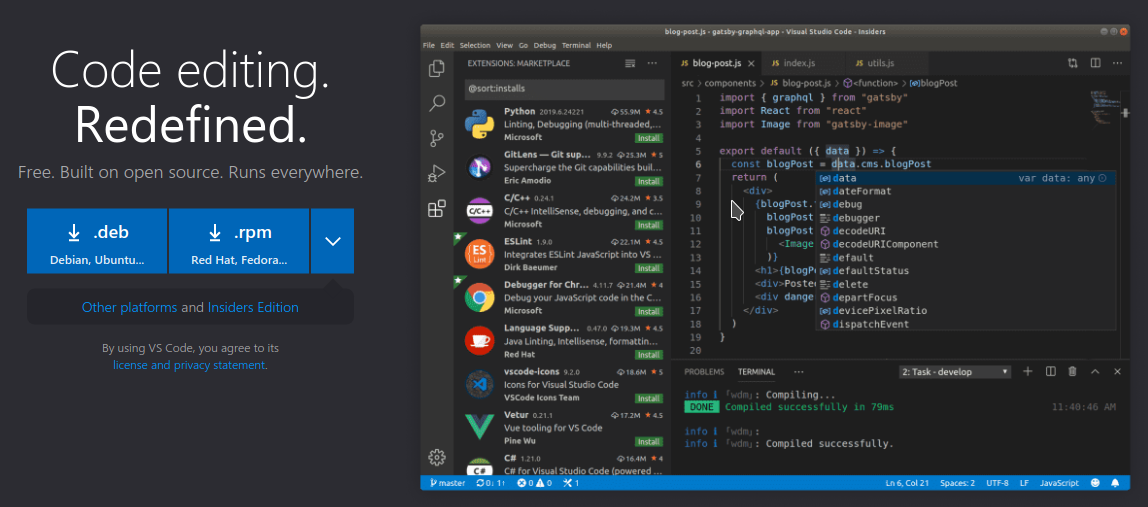Open the Explorer files icon in activity bar
This screenshot has width=1148, height=507.
[437, 69]
